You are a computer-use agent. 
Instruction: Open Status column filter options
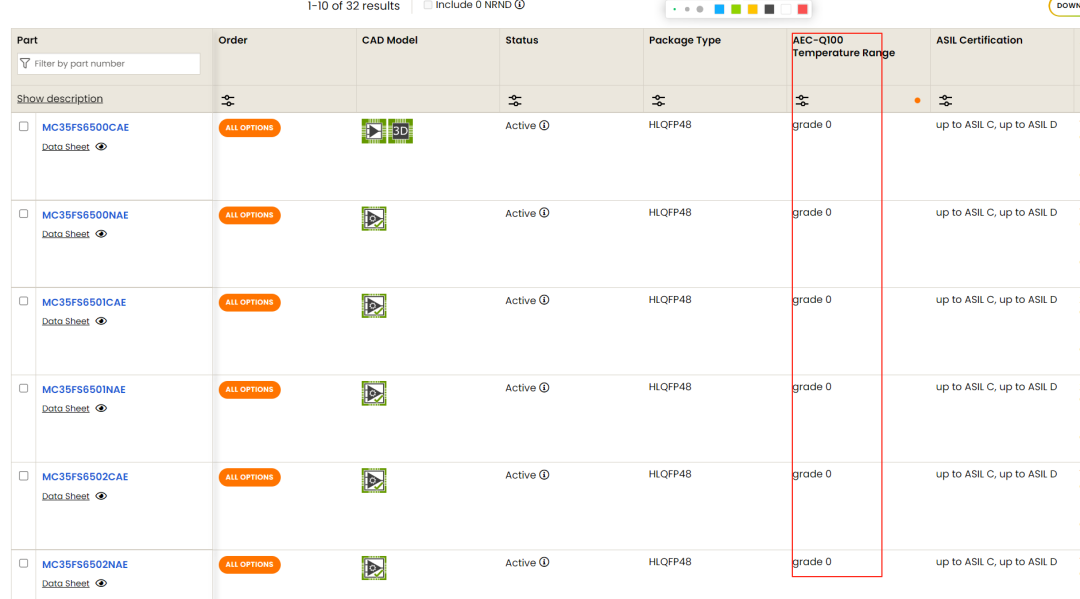(x=515, y=101)
